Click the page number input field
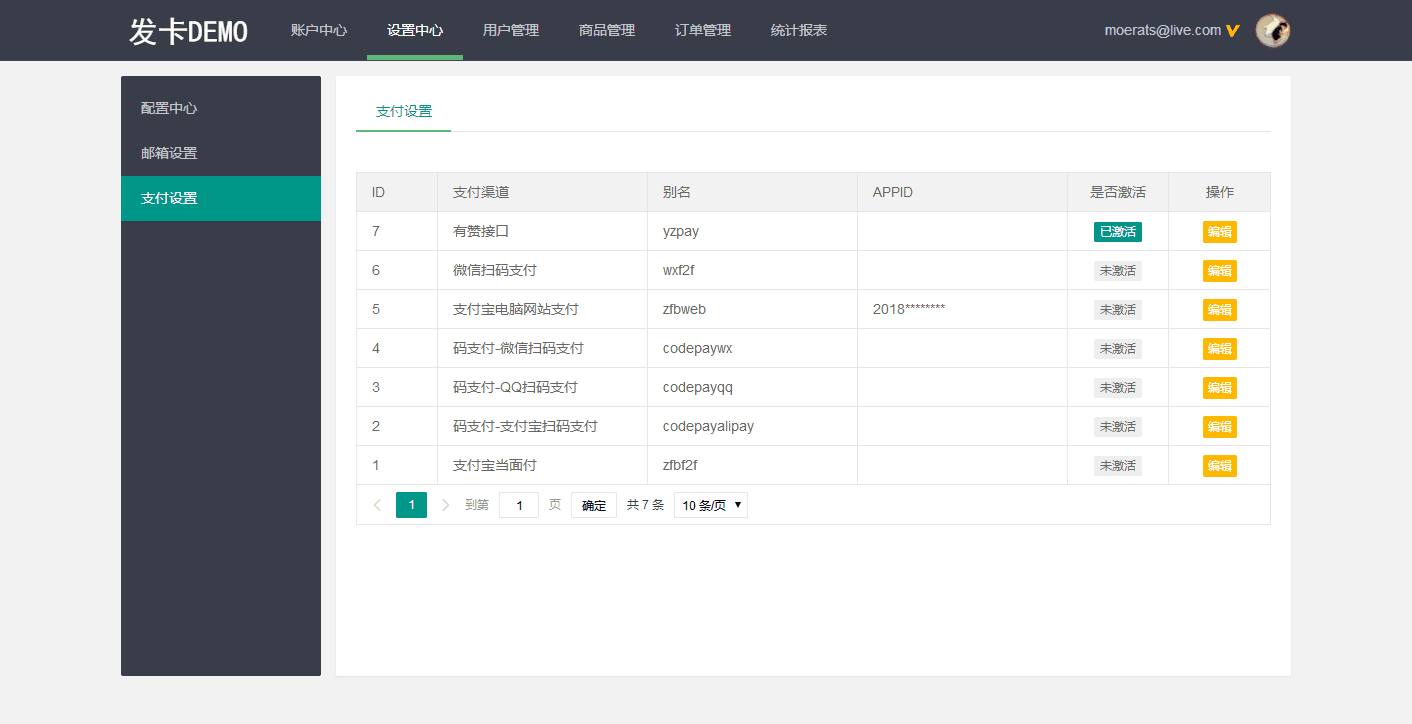The width and height of the screenshot is (1412, 724). 519,505
